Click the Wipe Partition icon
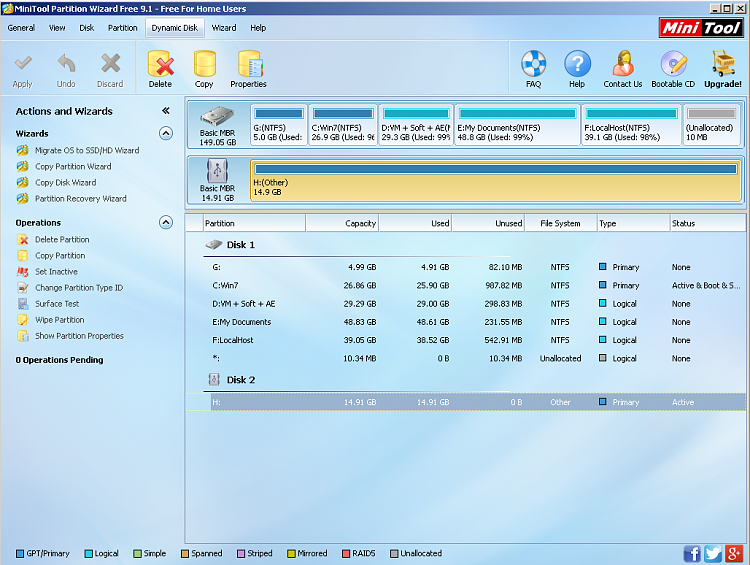This screenshot has height=565, width=750. click(22, 320)
